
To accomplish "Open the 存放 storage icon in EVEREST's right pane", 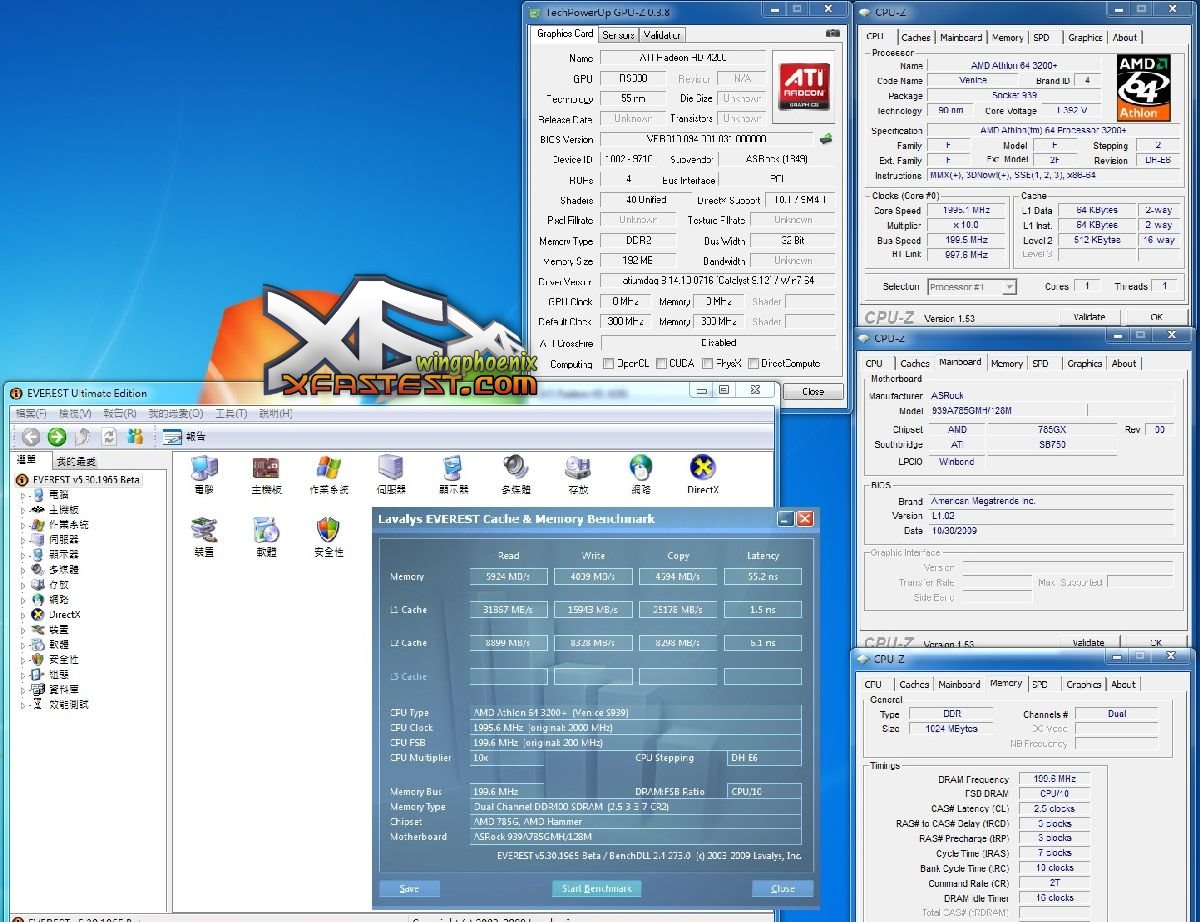I will (578, 468).
